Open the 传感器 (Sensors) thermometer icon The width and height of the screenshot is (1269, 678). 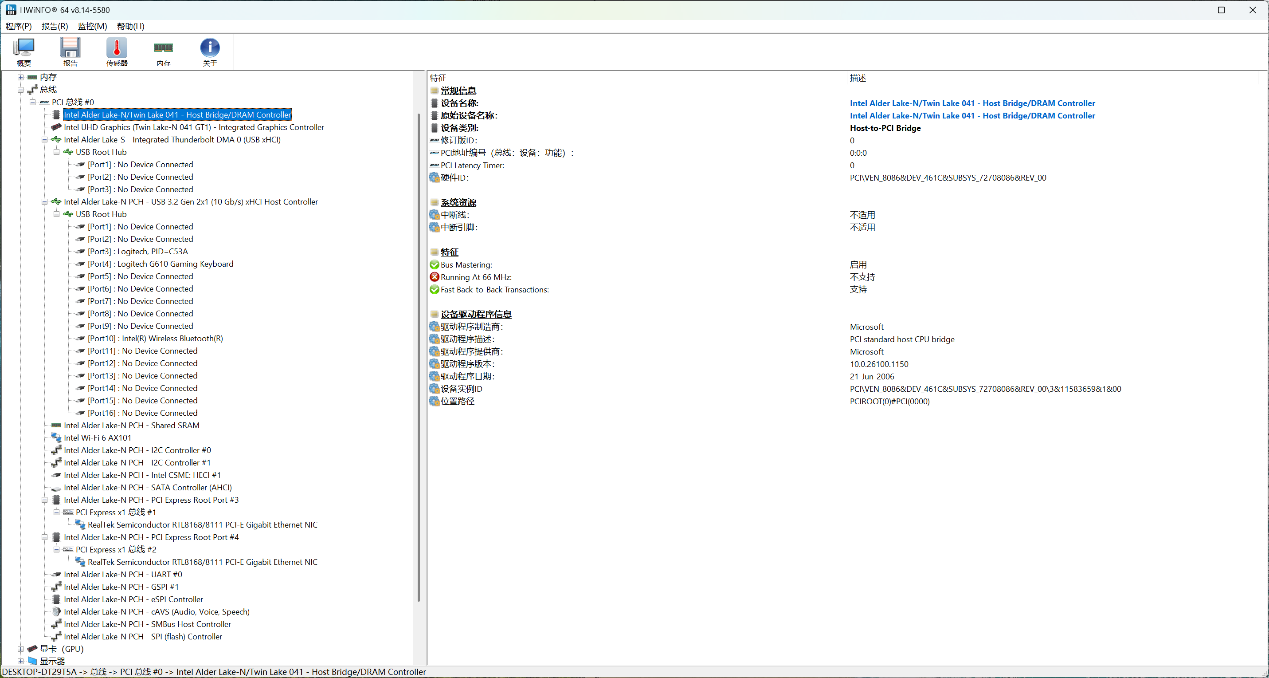coord(117,49)
